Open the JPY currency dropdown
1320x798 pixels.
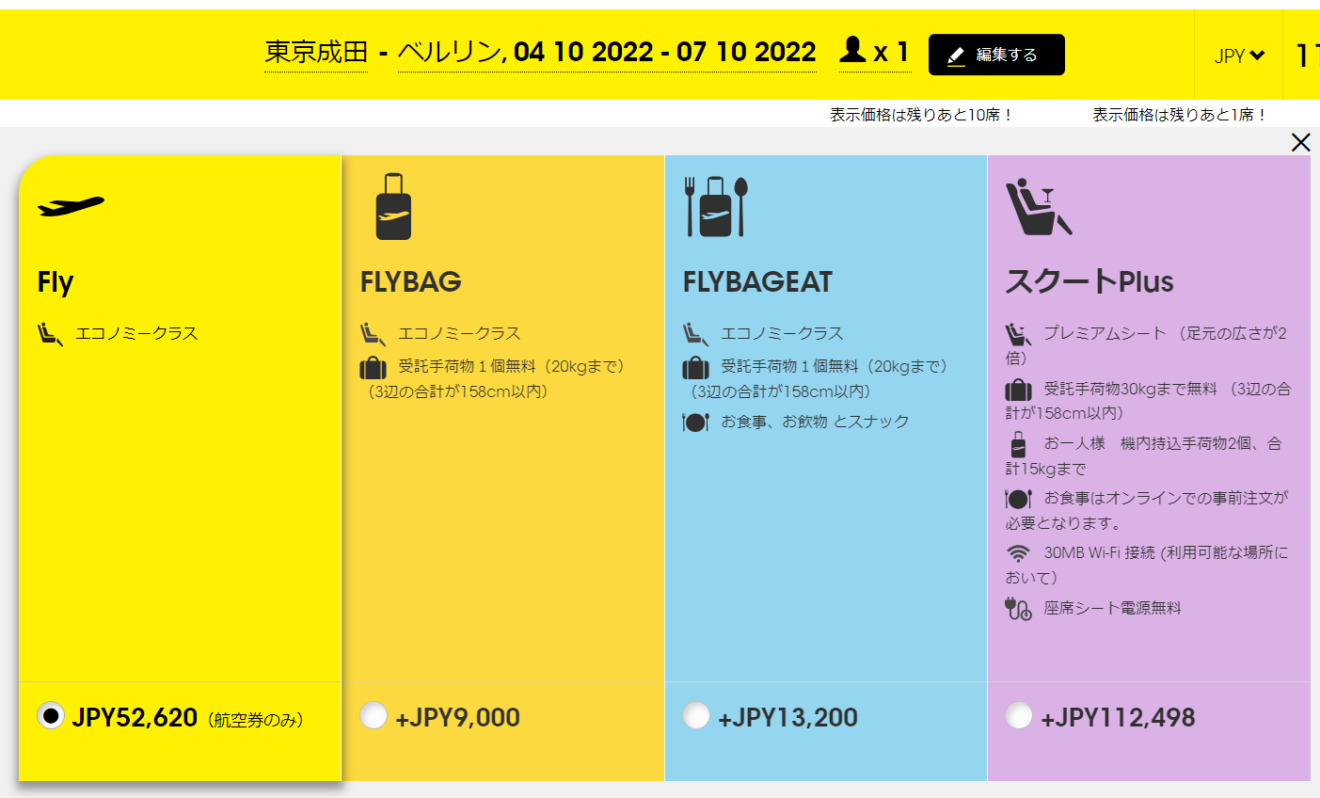1239,56
